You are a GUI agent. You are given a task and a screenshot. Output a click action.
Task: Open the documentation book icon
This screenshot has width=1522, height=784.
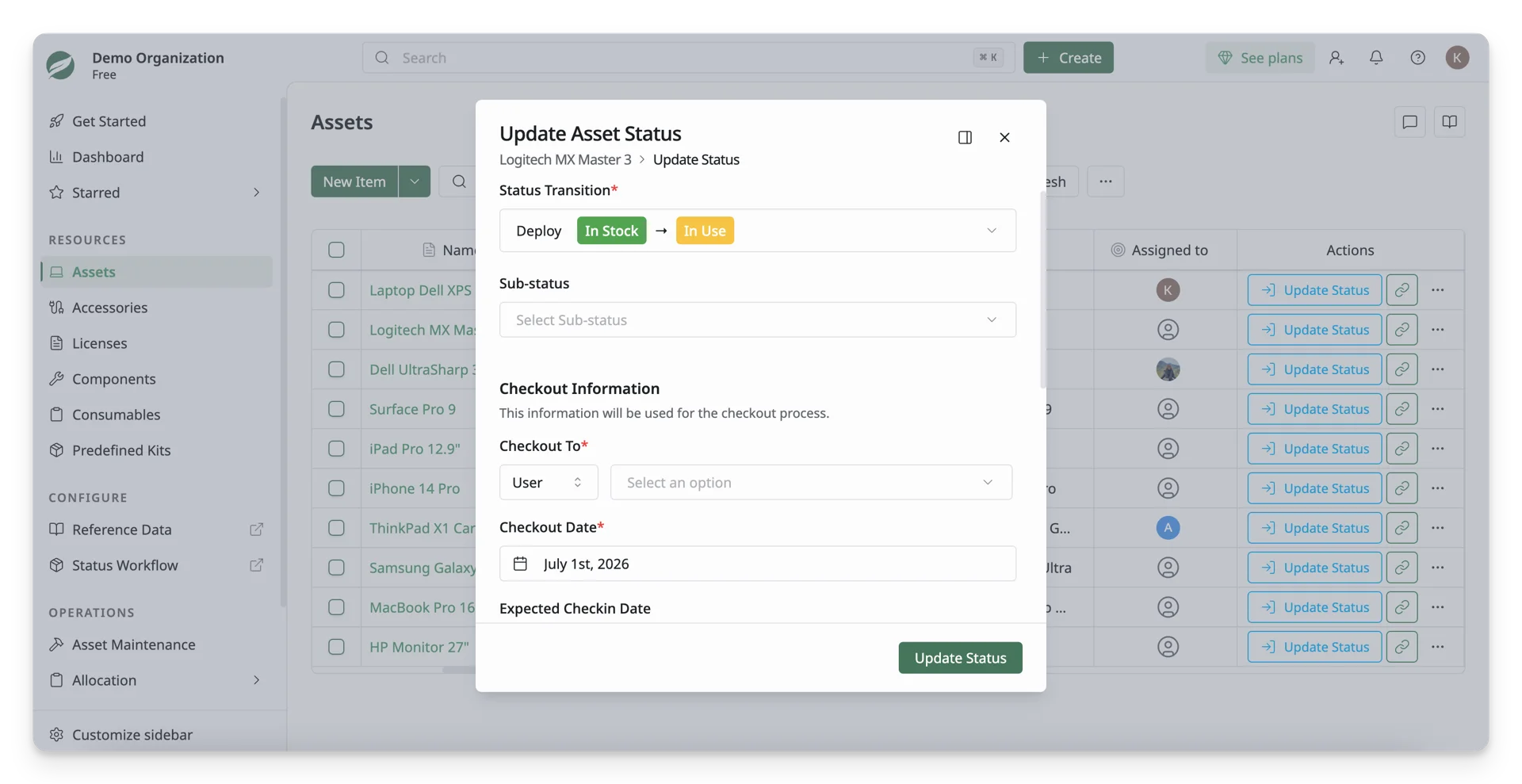pos(1449,122)
